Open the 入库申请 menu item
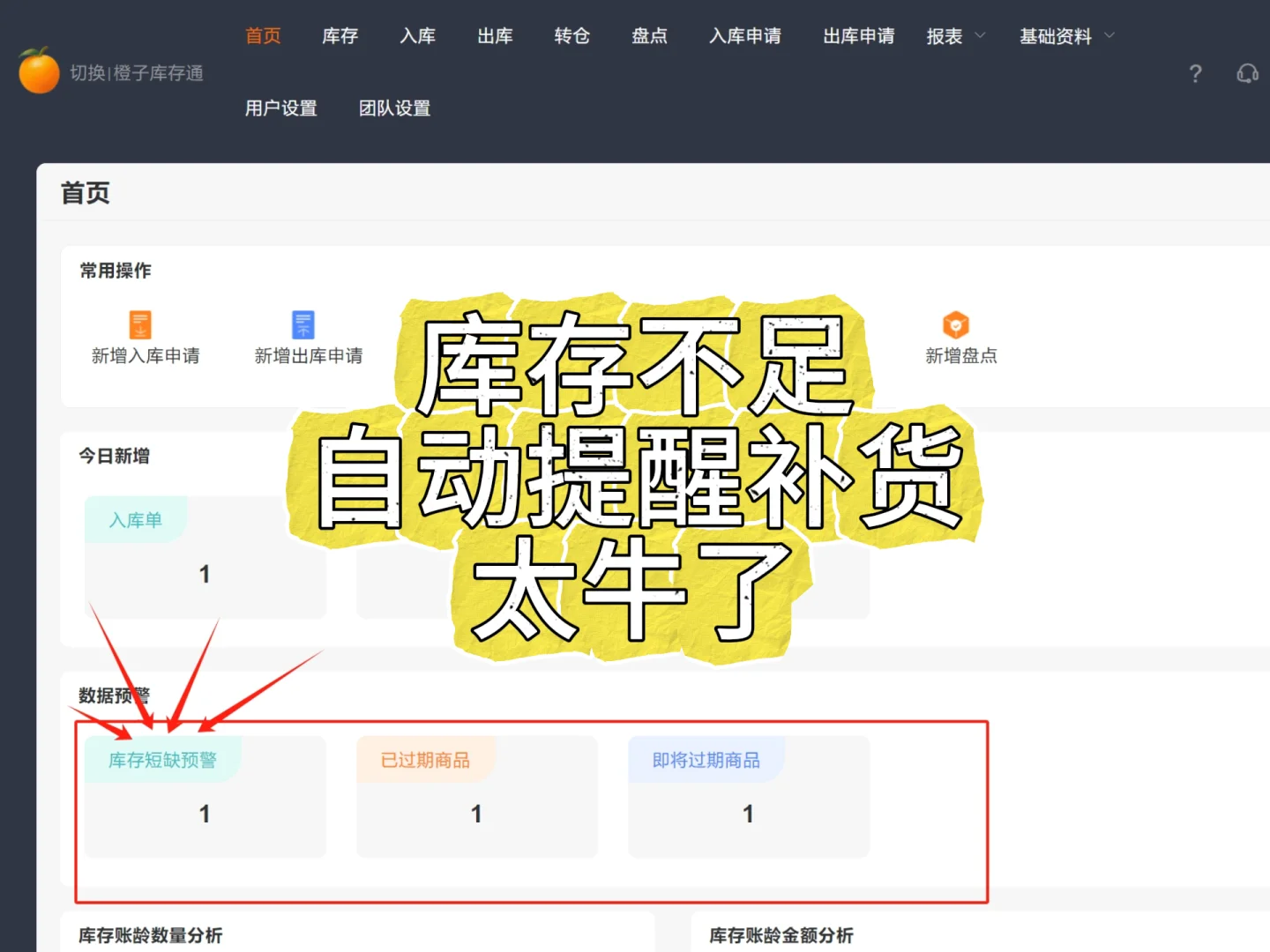The width and height of the screenshot is (1270, 952). [745, 36]
